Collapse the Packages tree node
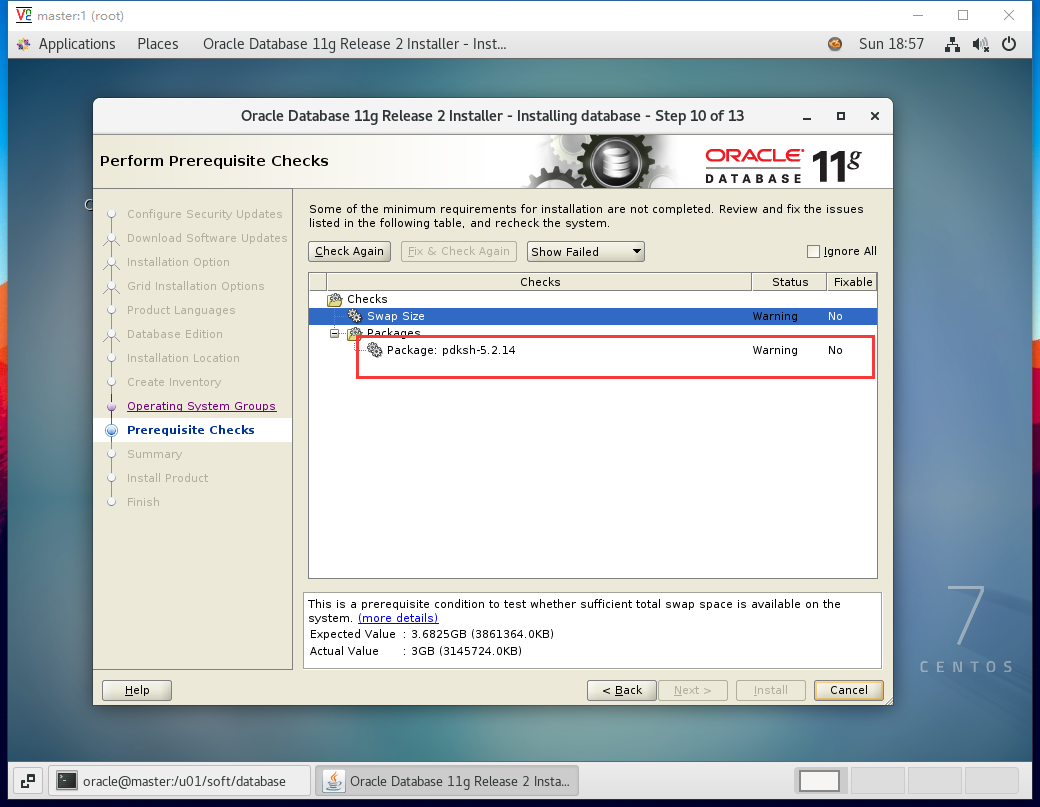The image size is (1040, 807). pyautogui.click(x=335, y=334)
